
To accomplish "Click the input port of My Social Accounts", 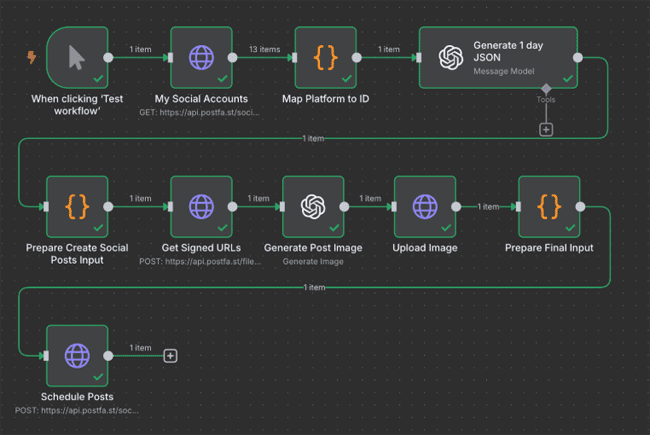I will (x=170, y=58).
